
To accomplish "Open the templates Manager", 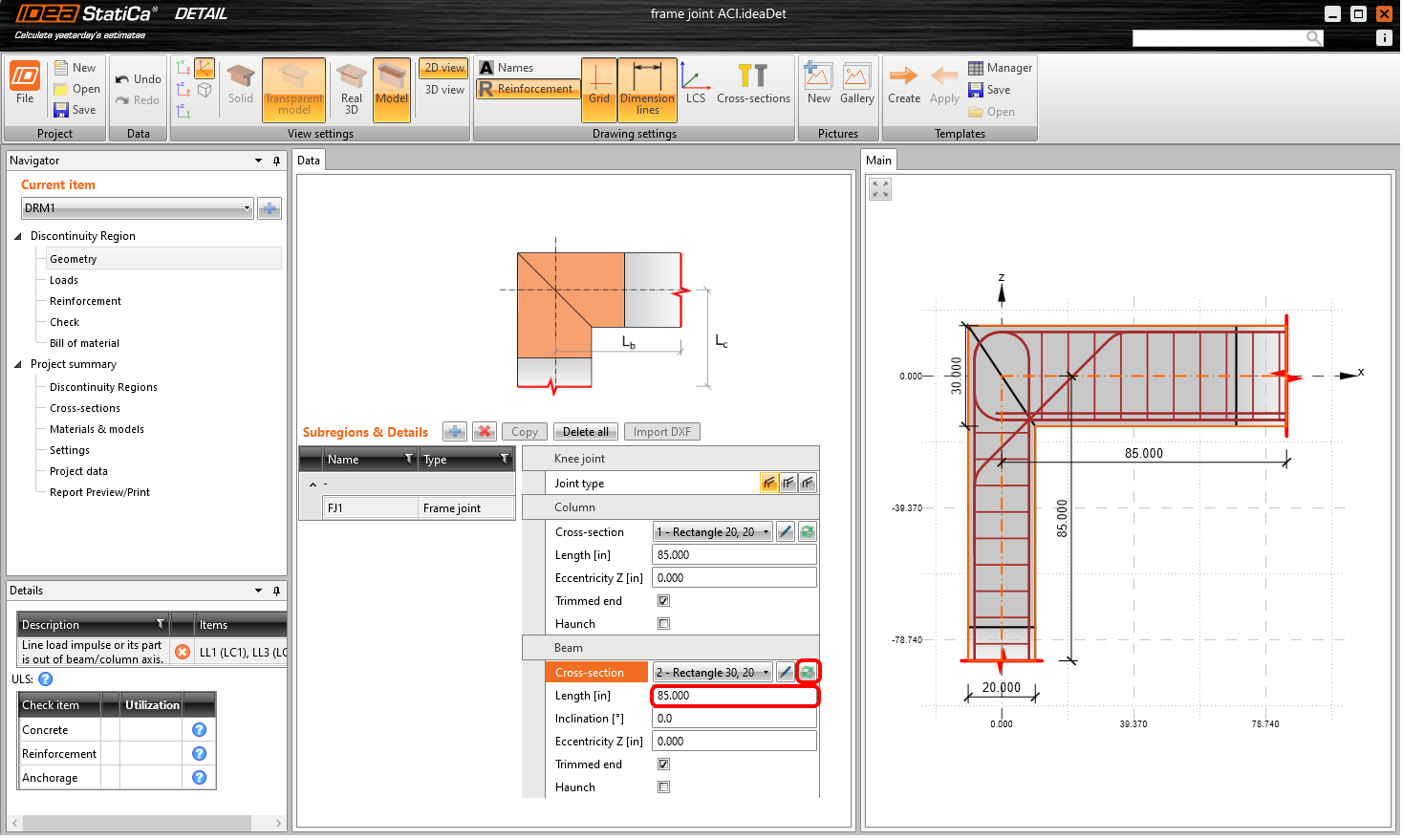I will pos(1000,68).
